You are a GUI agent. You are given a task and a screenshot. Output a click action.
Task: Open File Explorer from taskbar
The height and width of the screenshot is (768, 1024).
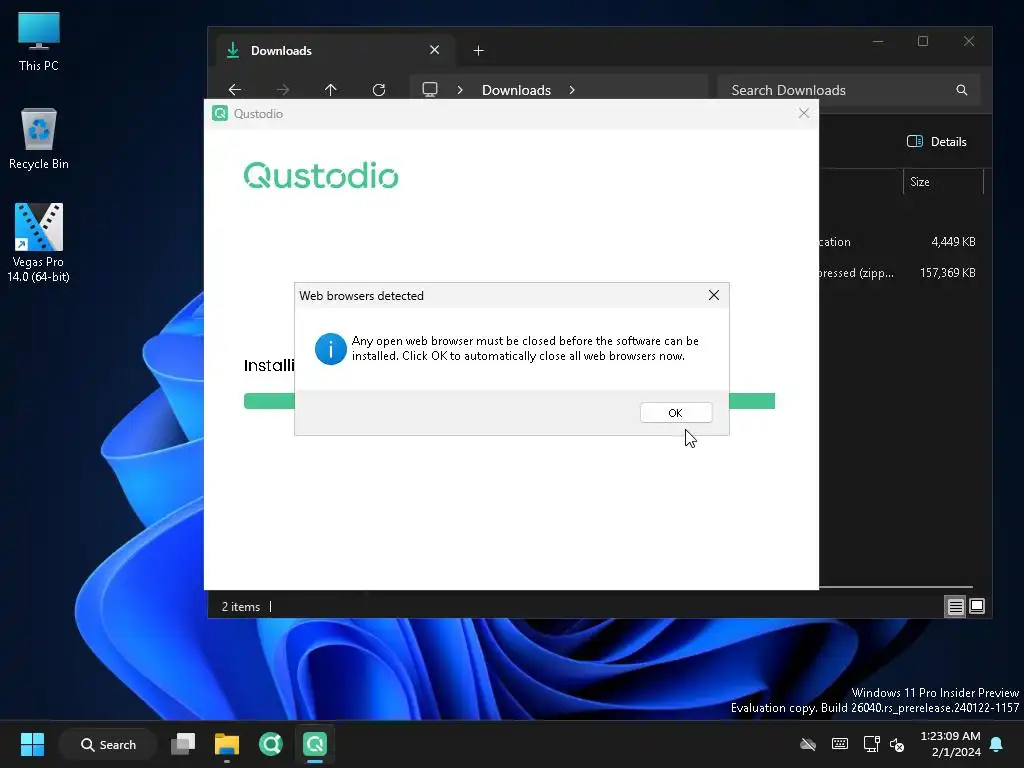pos(227,744)
